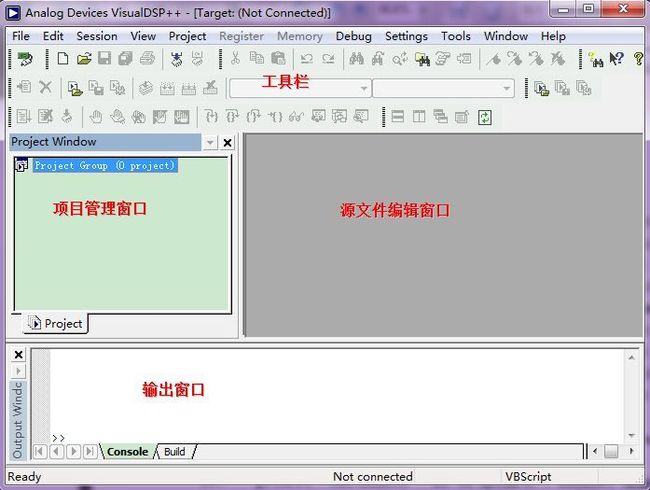Screen dimensions: 650x490
Task: Click the output tabs scroll-to-last button
Action: tap(90, 451)
